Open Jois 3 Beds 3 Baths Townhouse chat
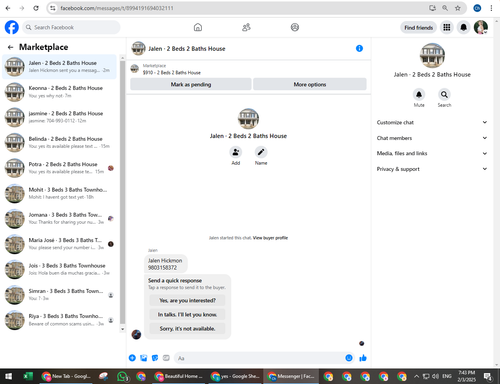 [x=59, y=269]
